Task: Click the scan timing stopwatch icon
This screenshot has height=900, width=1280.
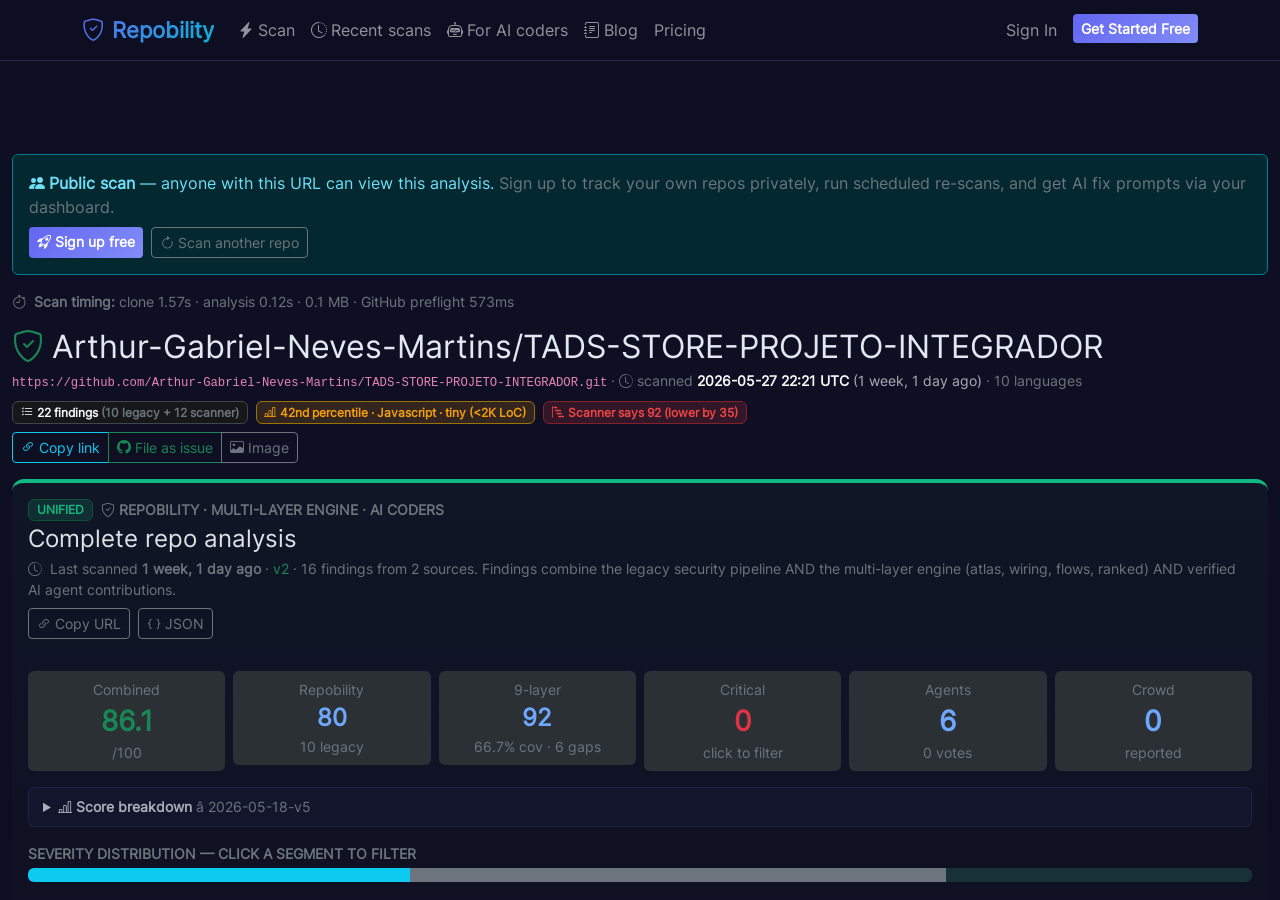Action: 19,302
